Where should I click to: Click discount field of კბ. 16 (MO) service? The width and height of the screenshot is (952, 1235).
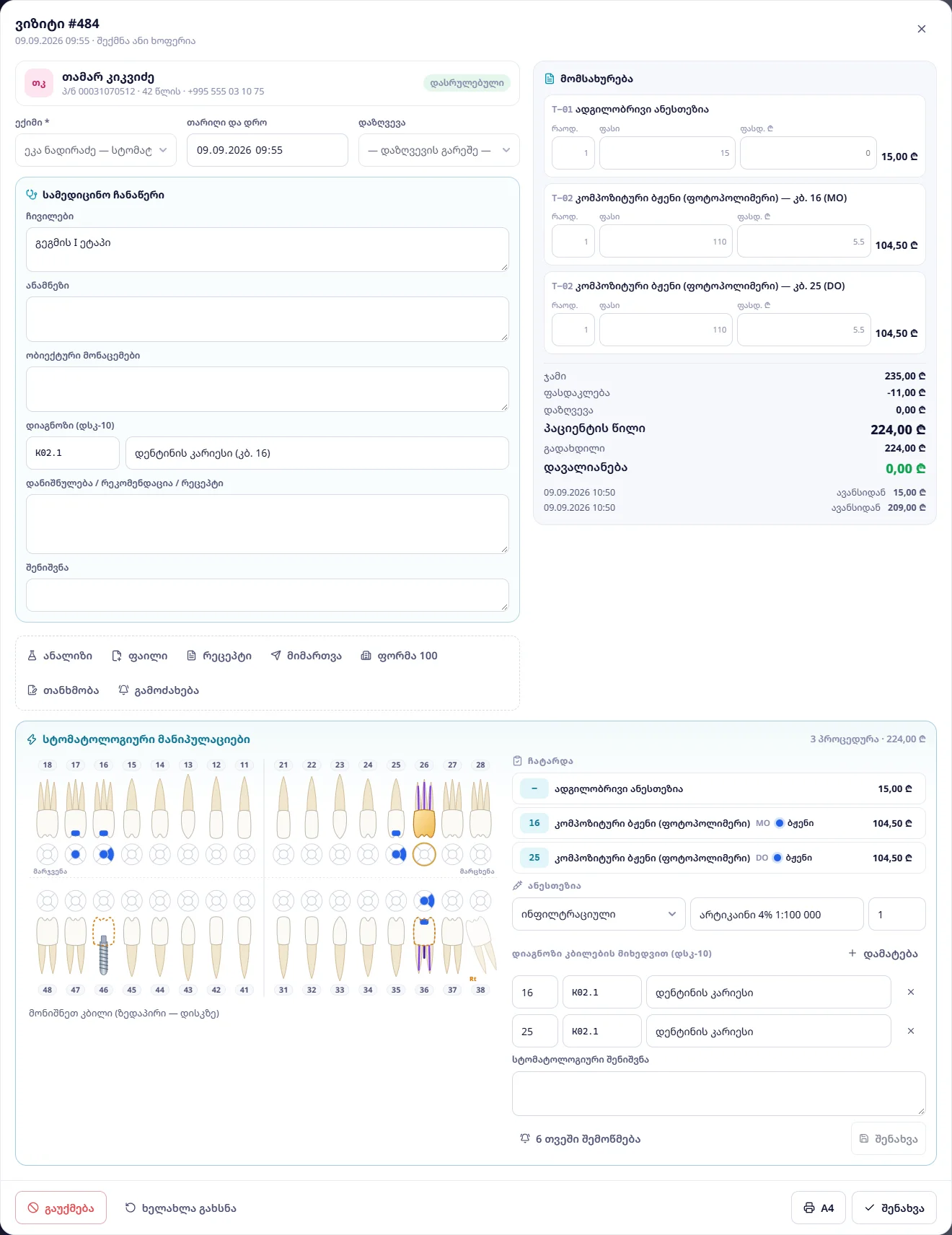click(803, 242)
